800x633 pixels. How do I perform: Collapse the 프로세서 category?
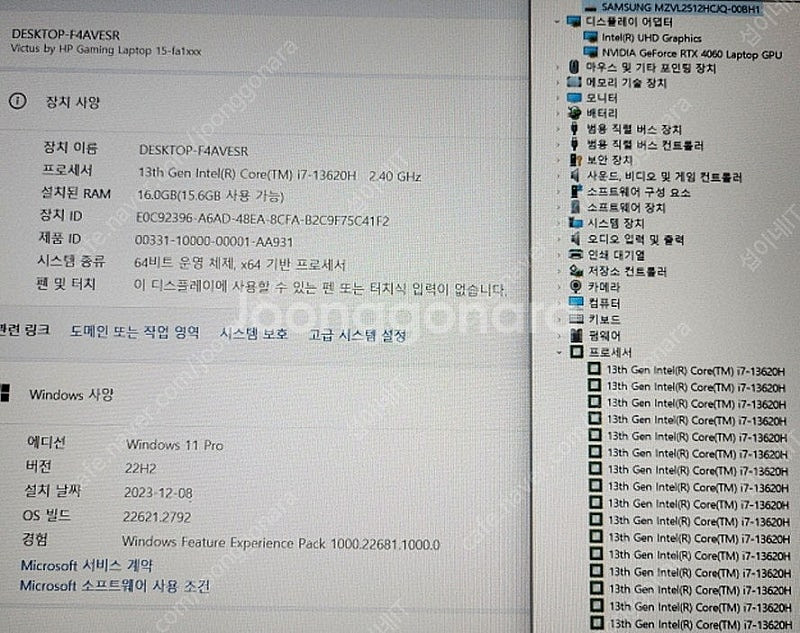pyautogui.click(x=560, y=352)
